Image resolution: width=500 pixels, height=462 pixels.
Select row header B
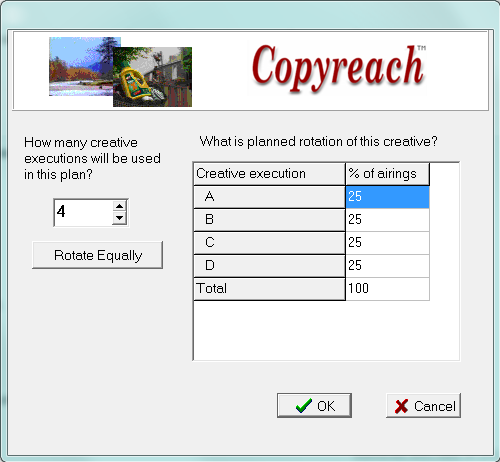(x=269, y=220)
